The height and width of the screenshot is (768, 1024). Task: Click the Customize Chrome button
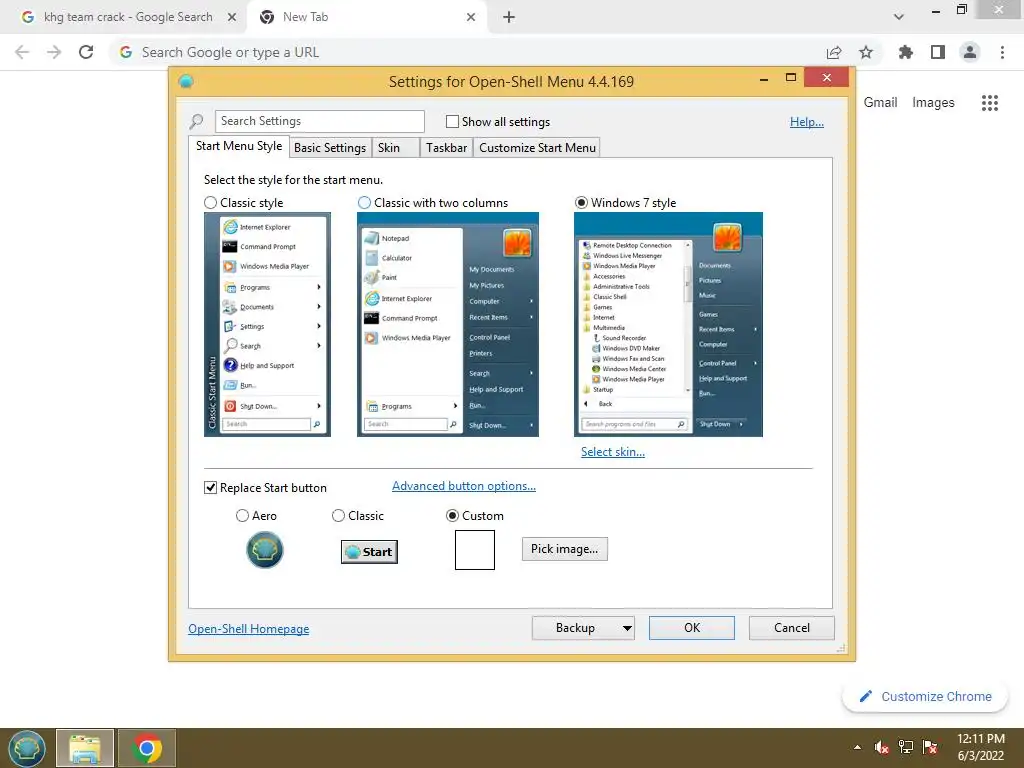[925, 697]
